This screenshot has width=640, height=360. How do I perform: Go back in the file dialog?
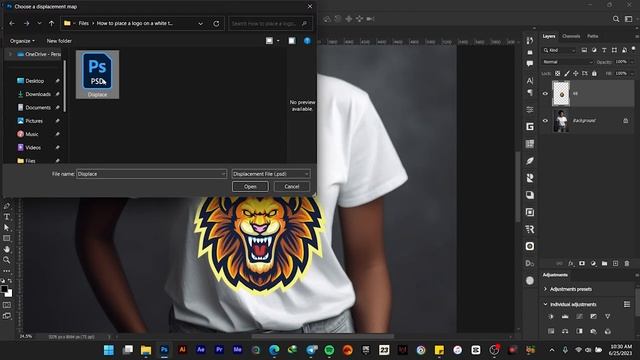coord(12,24)
